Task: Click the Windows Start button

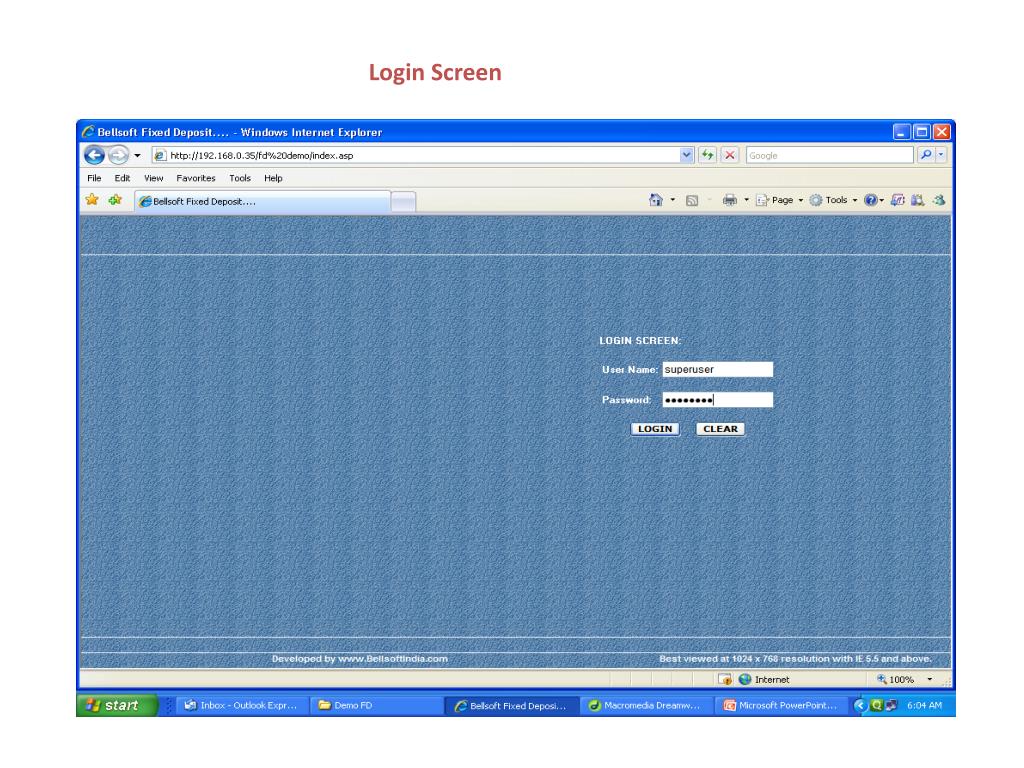Action: coord(117,705)
